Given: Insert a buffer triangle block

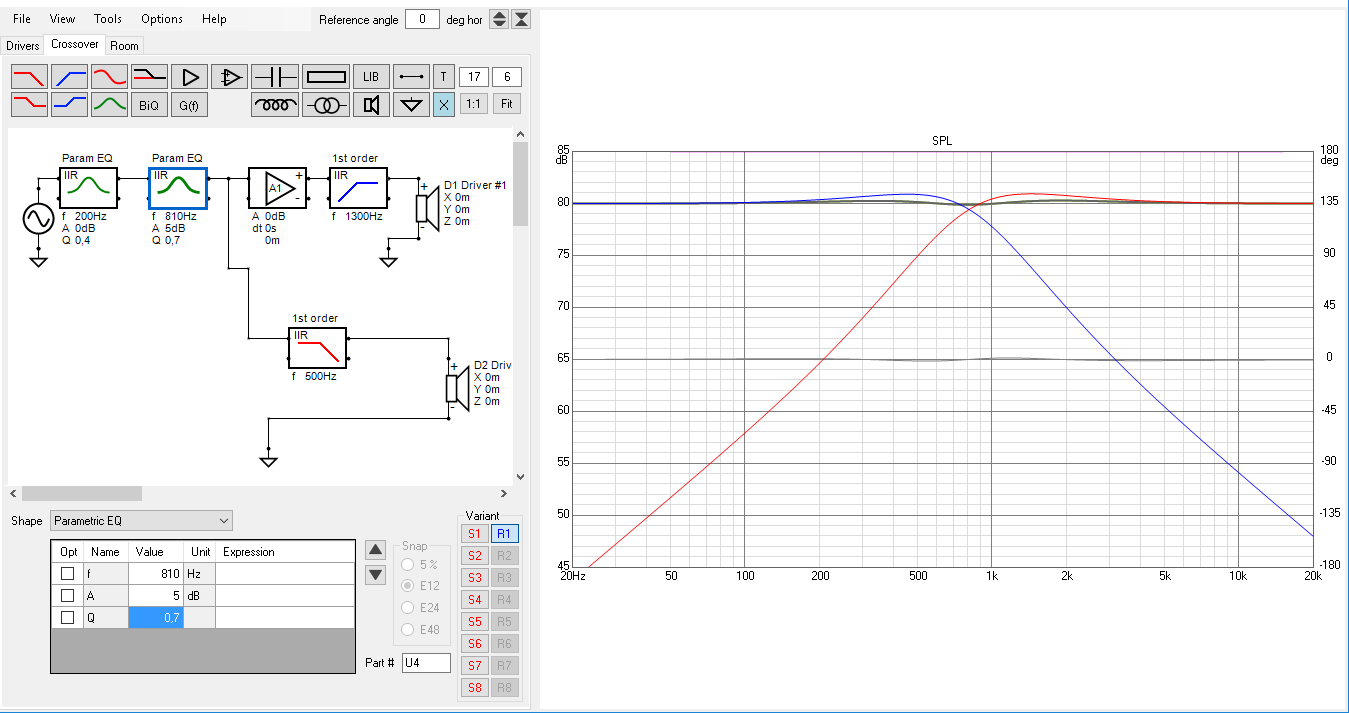Looking at the screenshot, I should 189,77.
